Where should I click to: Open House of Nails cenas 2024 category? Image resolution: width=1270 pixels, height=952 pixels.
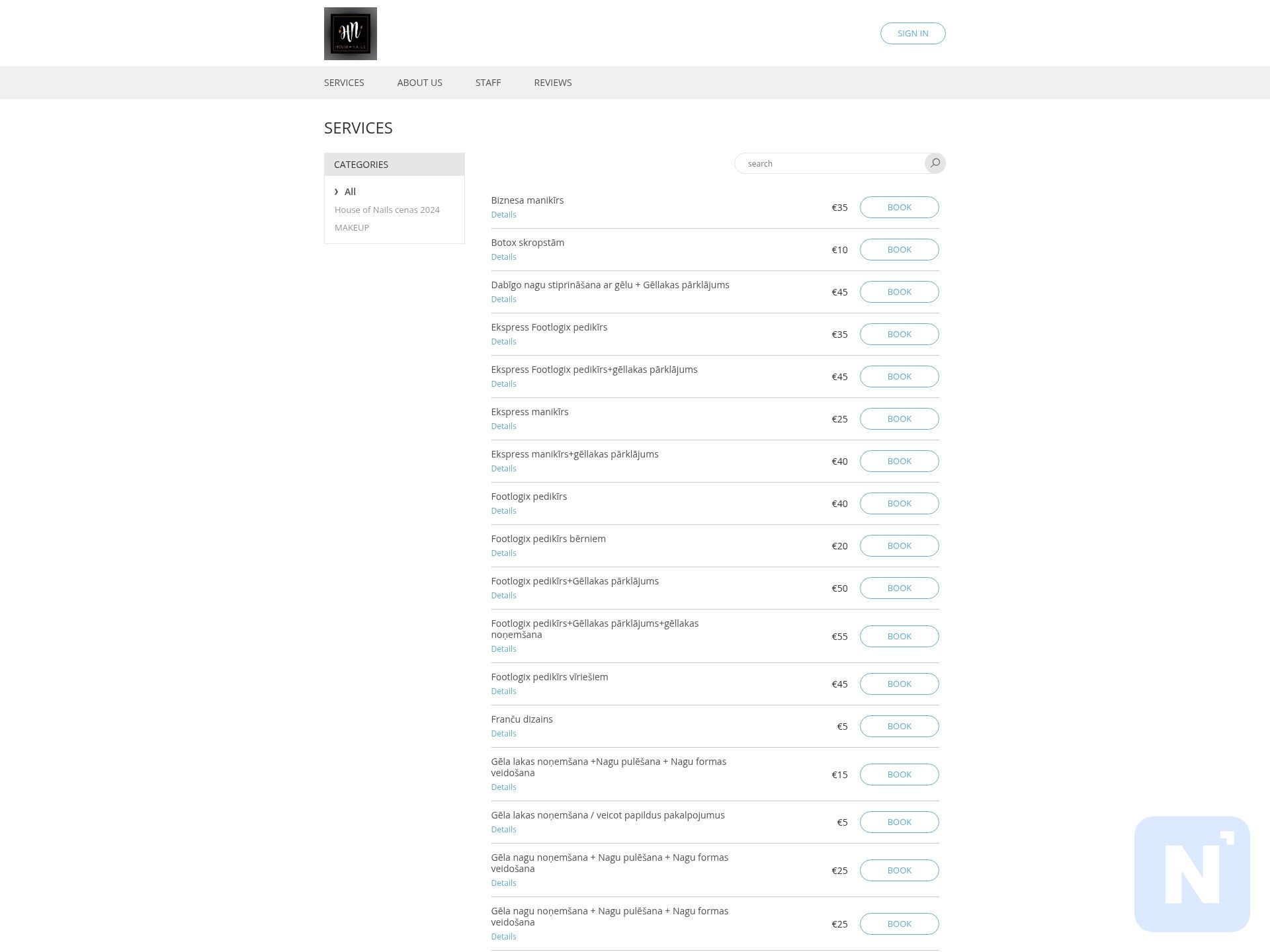tap(387, 210)
